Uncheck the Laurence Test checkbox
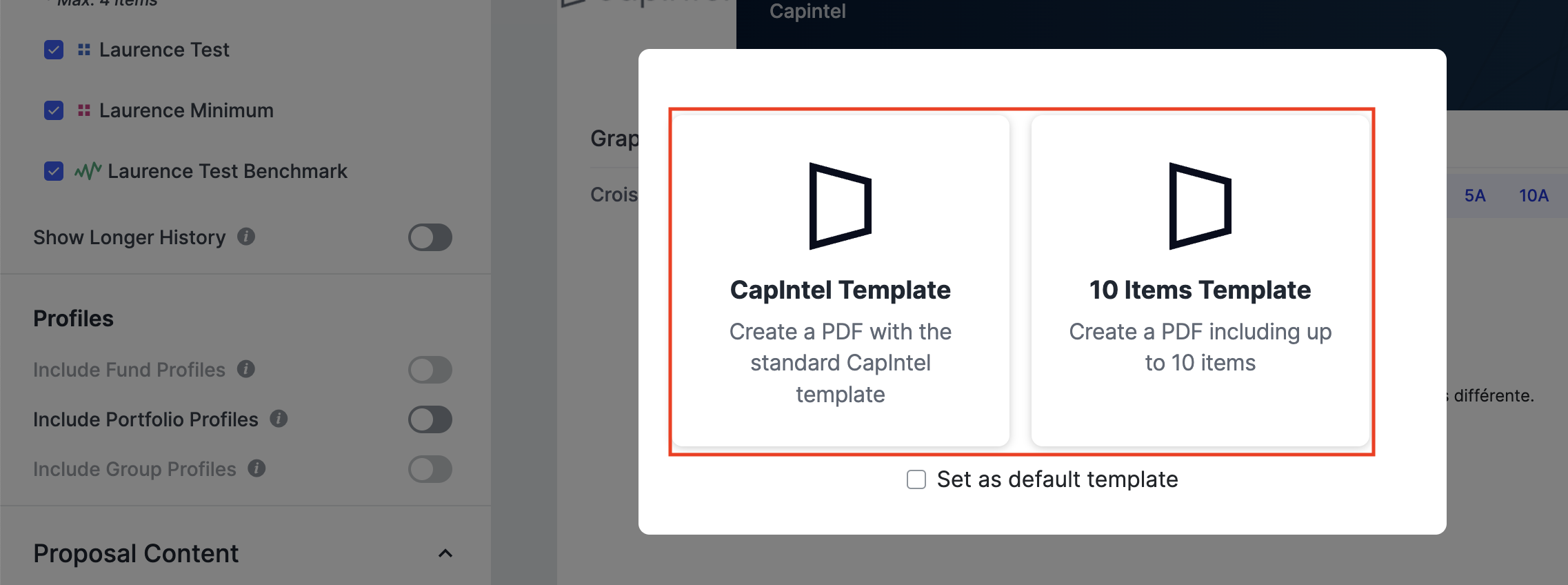 [54, 50]
